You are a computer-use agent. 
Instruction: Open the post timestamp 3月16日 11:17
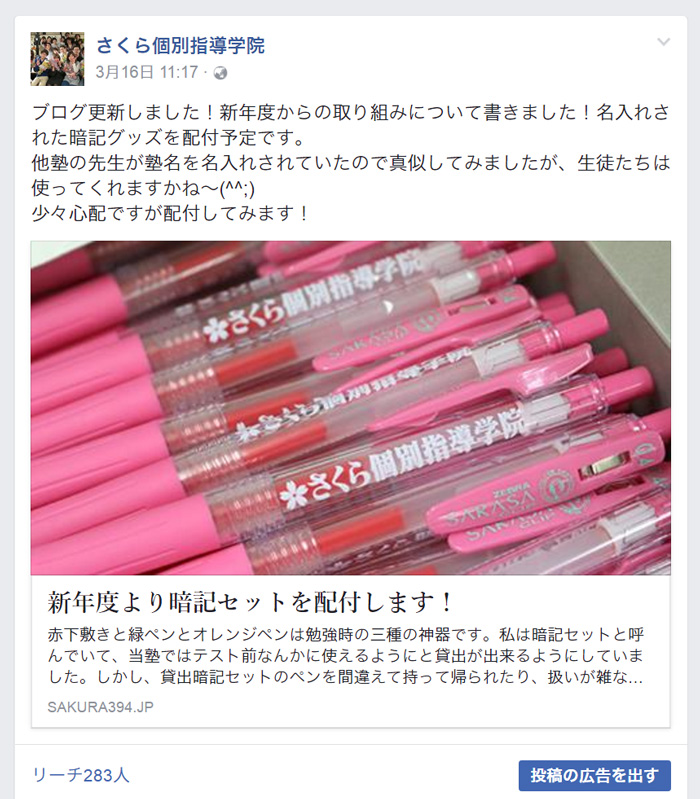pyautogui.click(x=147, y=72)
